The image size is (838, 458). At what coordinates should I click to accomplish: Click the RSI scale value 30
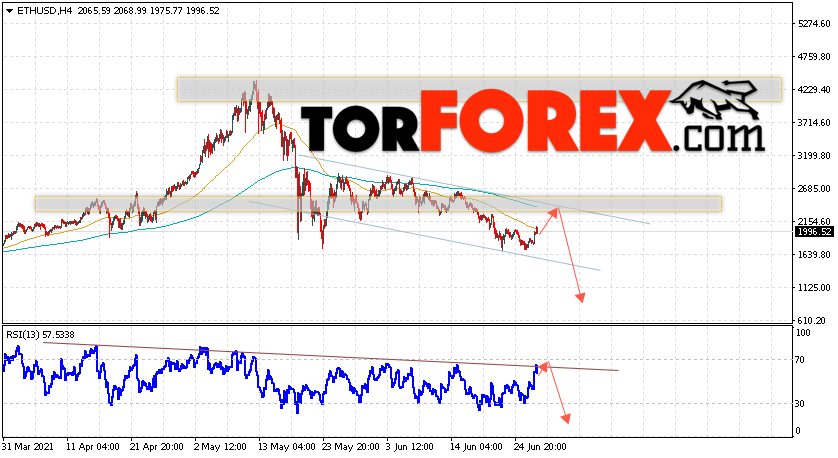(x=800, y=404)
